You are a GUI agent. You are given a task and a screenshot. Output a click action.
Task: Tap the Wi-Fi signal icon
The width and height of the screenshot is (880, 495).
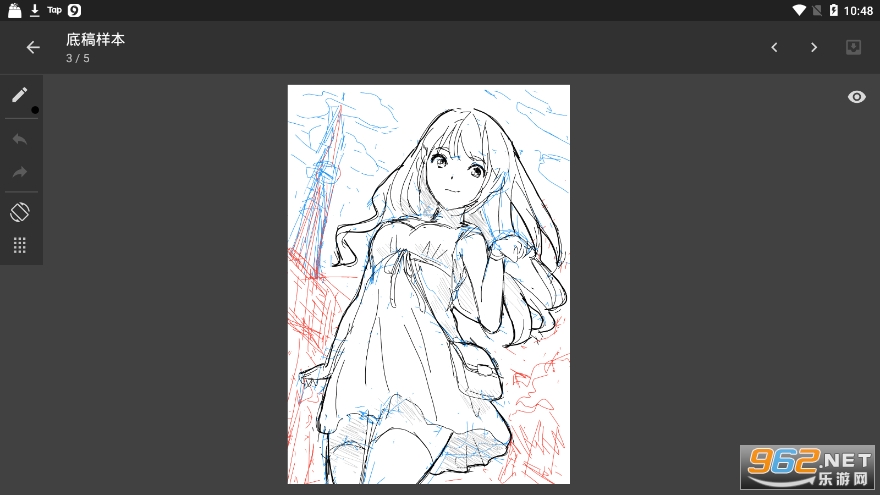pyautogui.click(x=799, y=10)
